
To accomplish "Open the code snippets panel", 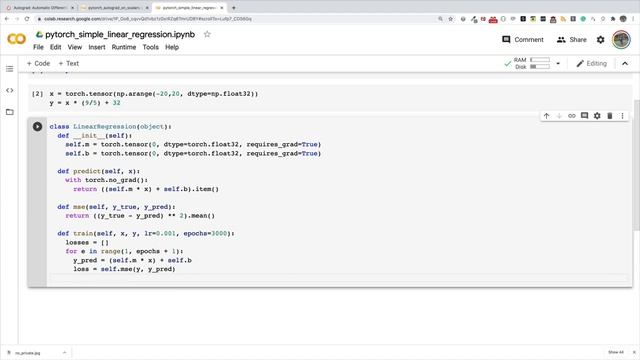I will point(10,90).
